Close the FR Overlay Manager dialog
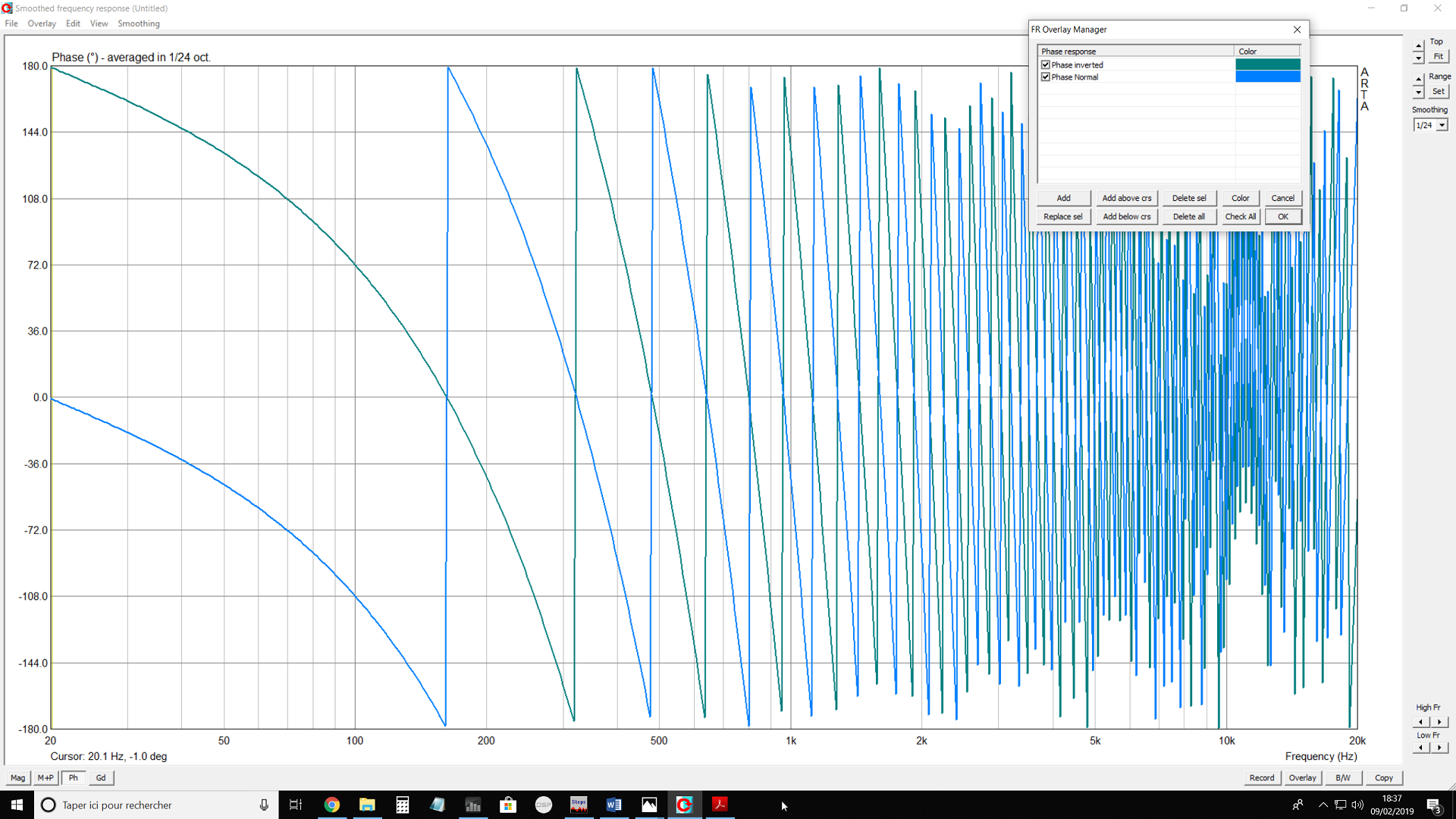This screenshot has height=819, width=1456. [x=1297, y=30]
